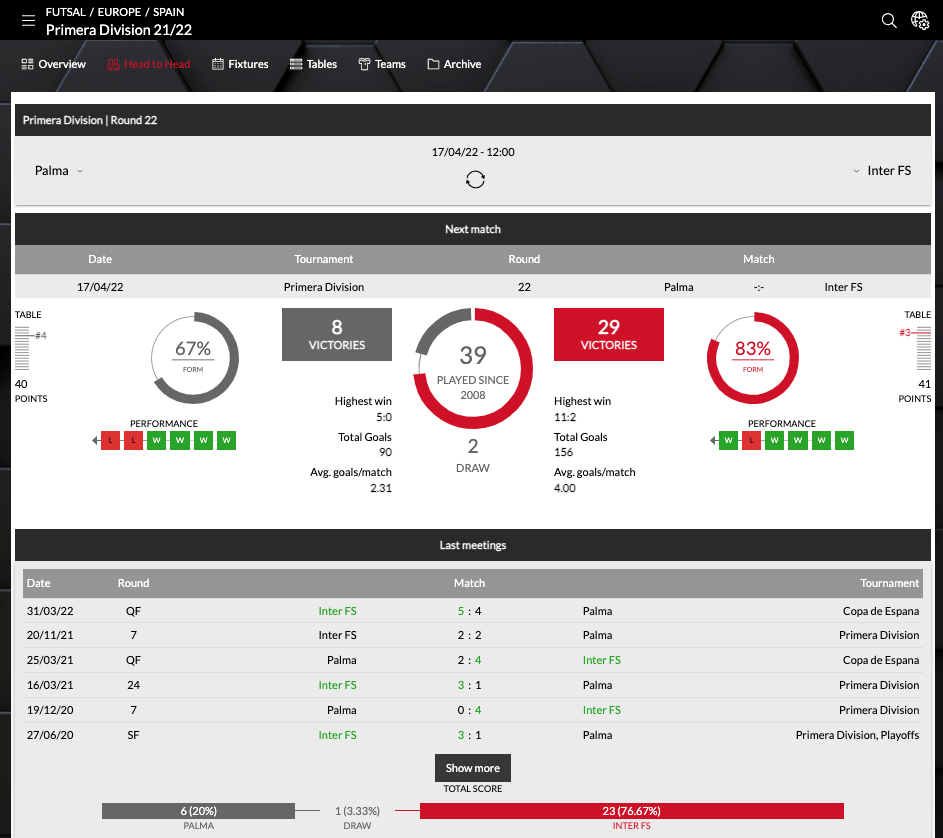Click the Overview grid icon
The height and width of the screenshot is (838, 943).
coord(27,64)
